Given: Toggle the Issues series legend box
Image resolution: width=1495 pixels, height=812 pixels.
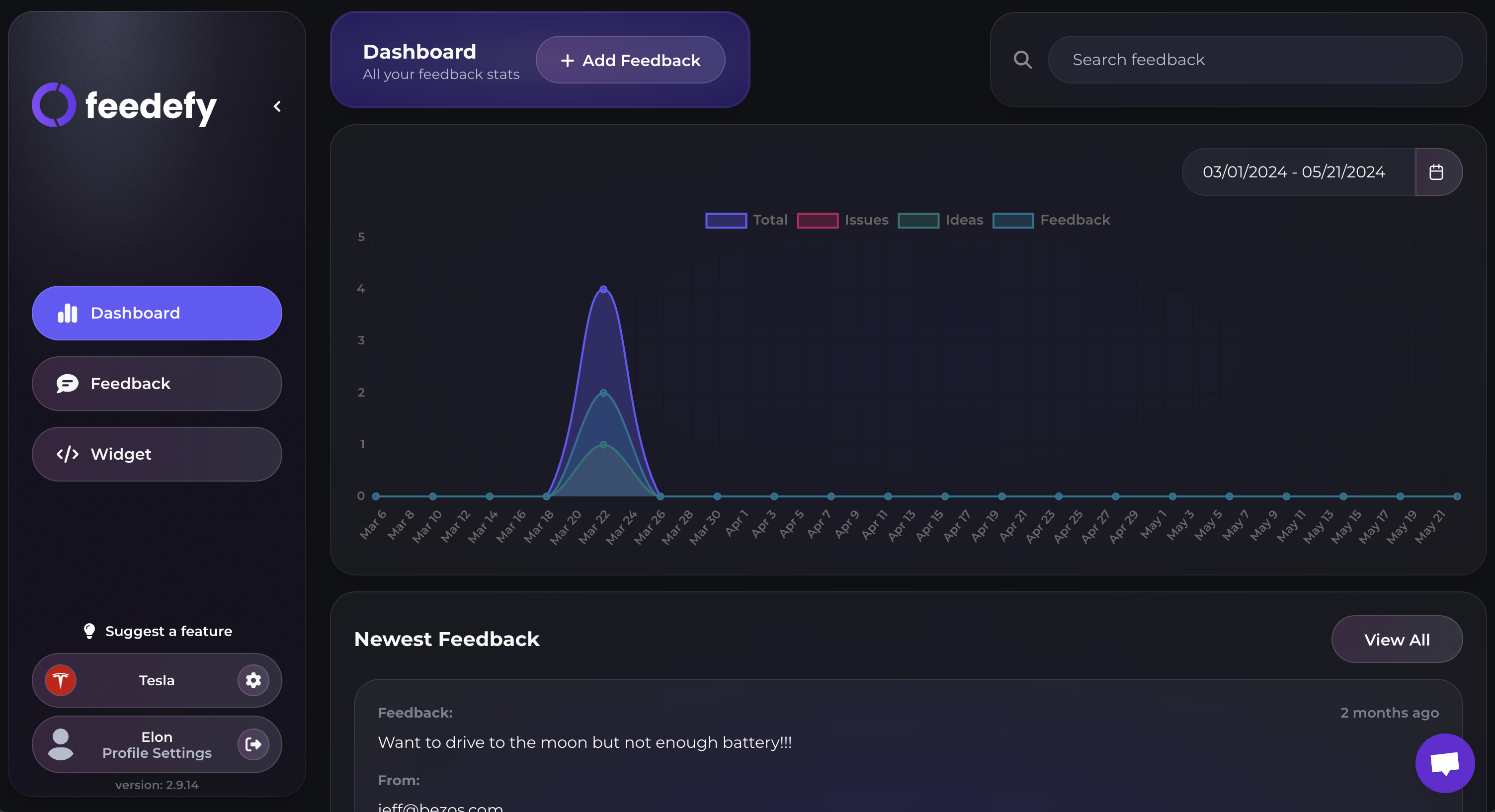Looking at the screenshot, I should click(x=817, y=220).
